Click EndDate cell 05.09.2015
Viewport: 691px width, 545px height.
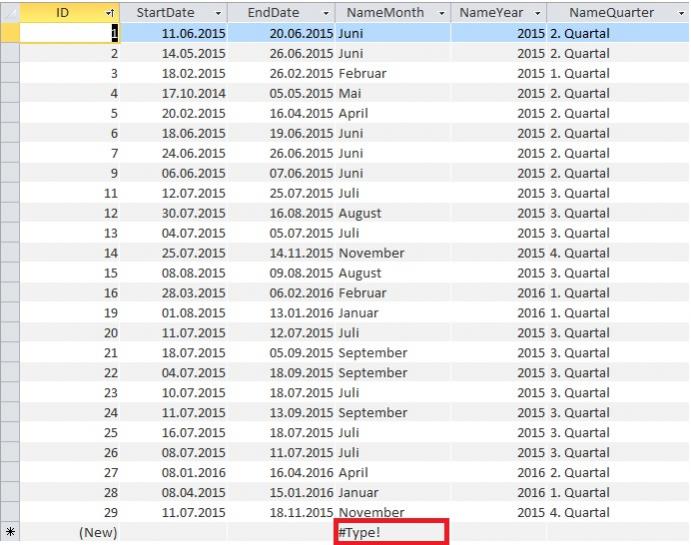[x=282, y=353]
